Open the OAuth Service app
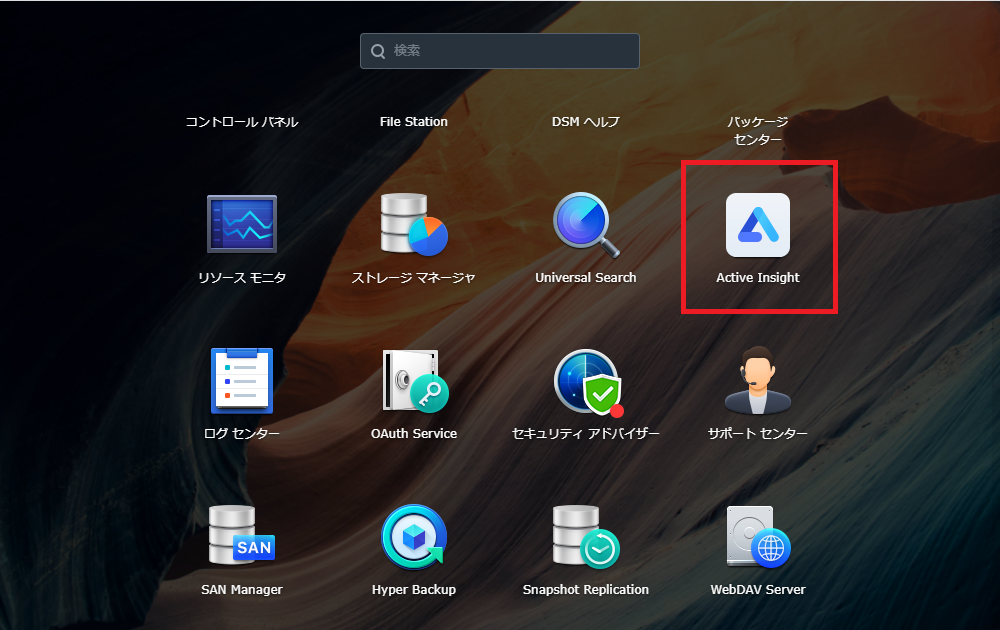The height and width of the screenshot is (630, 1000). [415, 381]
